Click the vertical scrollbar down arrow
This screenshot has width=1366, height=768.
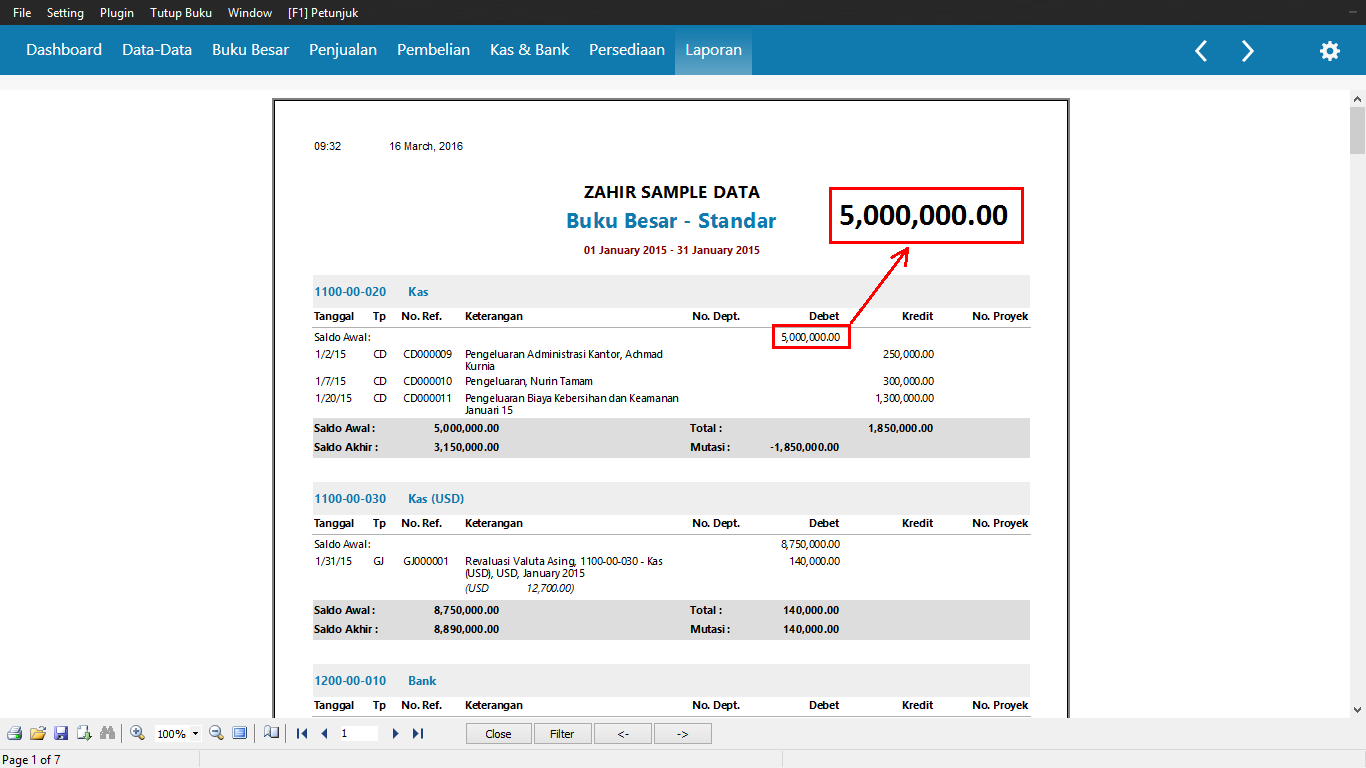point(1357,709)
